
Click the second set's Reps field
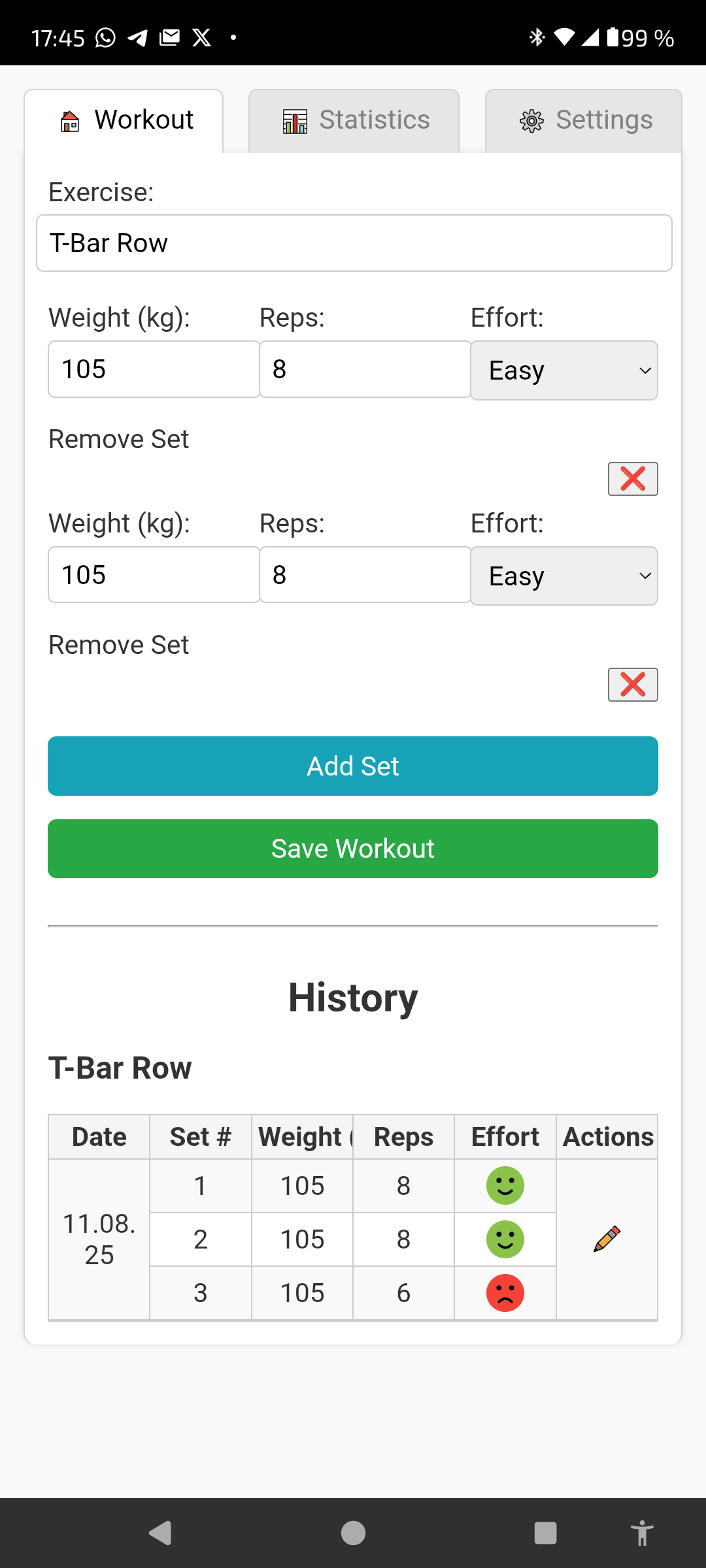click(365, 575)
